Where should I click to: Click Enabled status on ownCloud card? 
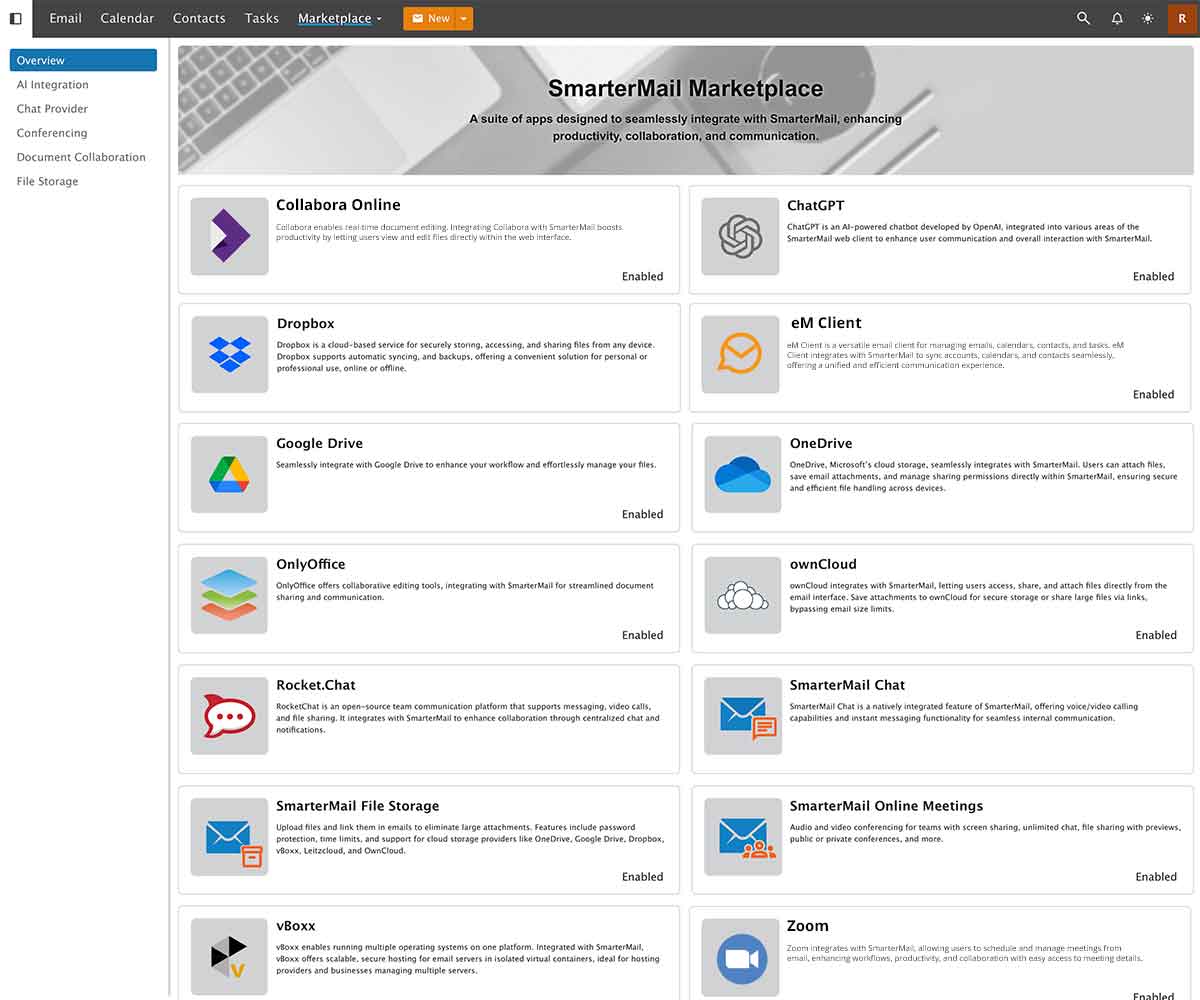tap(1157, 635)
